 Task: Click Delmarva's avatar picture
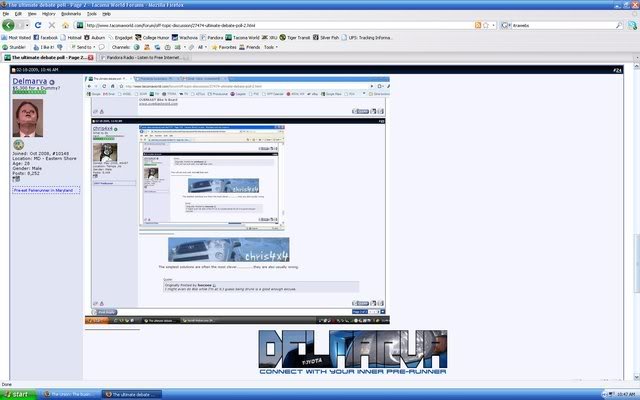pyautogui.click(x=27, y=118)
